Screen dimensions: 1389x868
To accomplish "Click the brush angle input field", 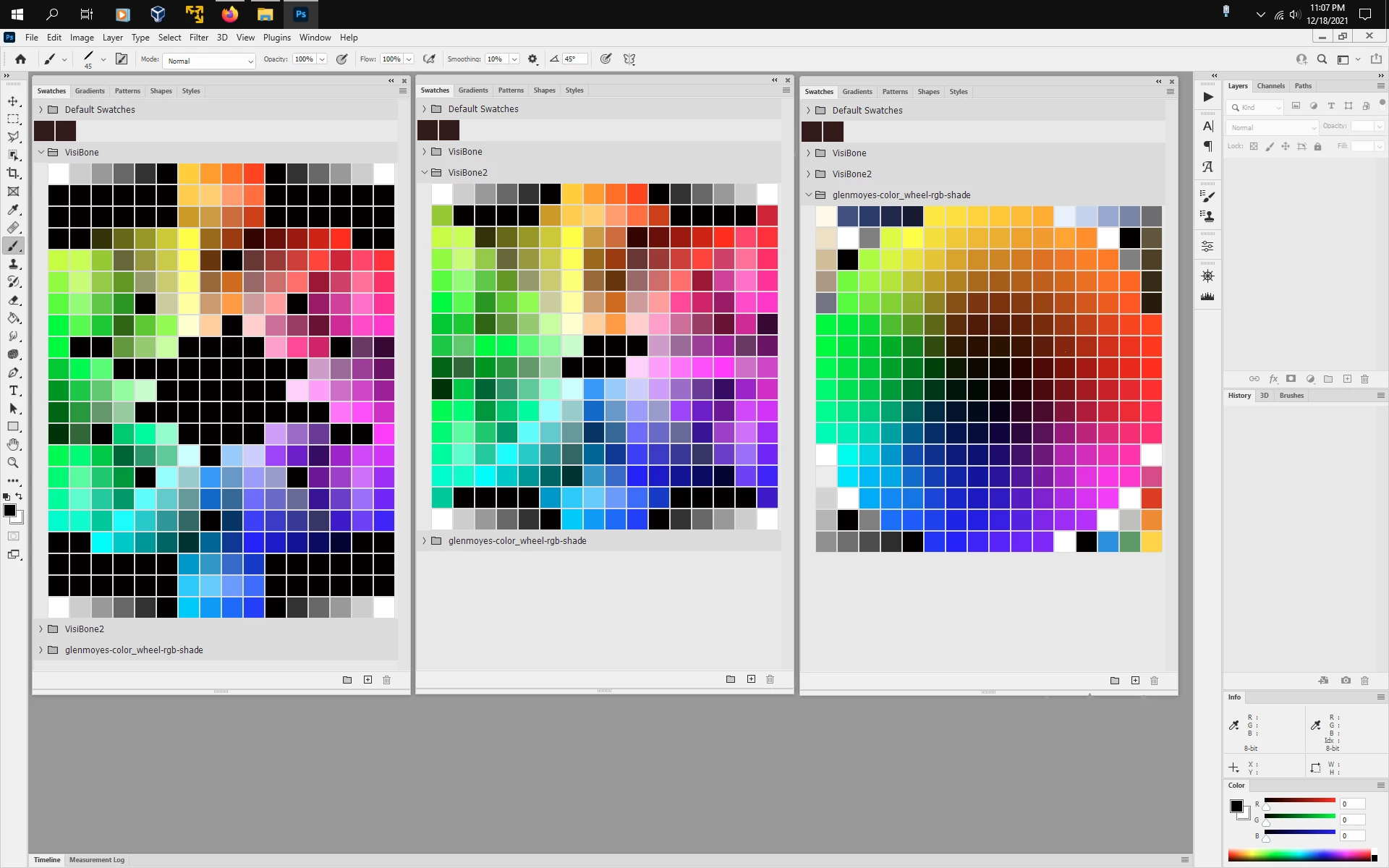I will point(574,59).
